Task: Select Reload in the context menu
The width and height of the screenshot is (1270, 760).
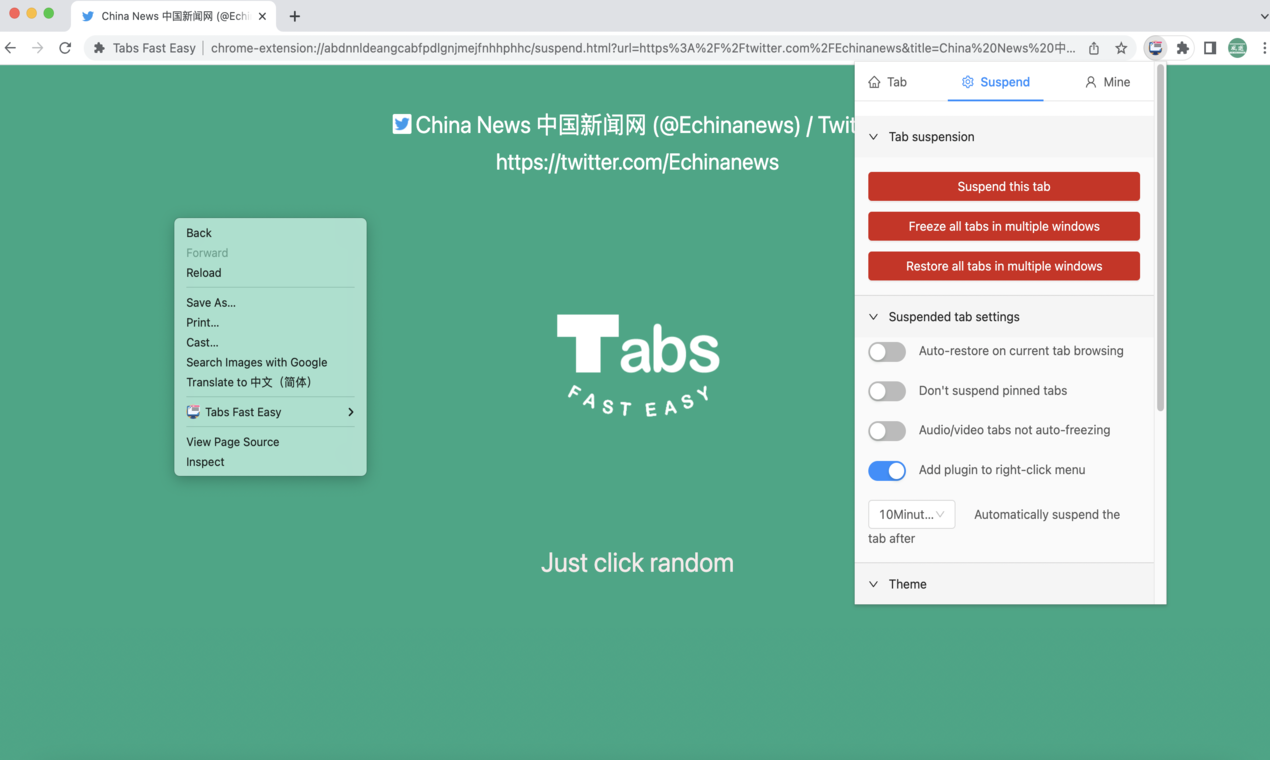Action: click(x=270, y=273)
